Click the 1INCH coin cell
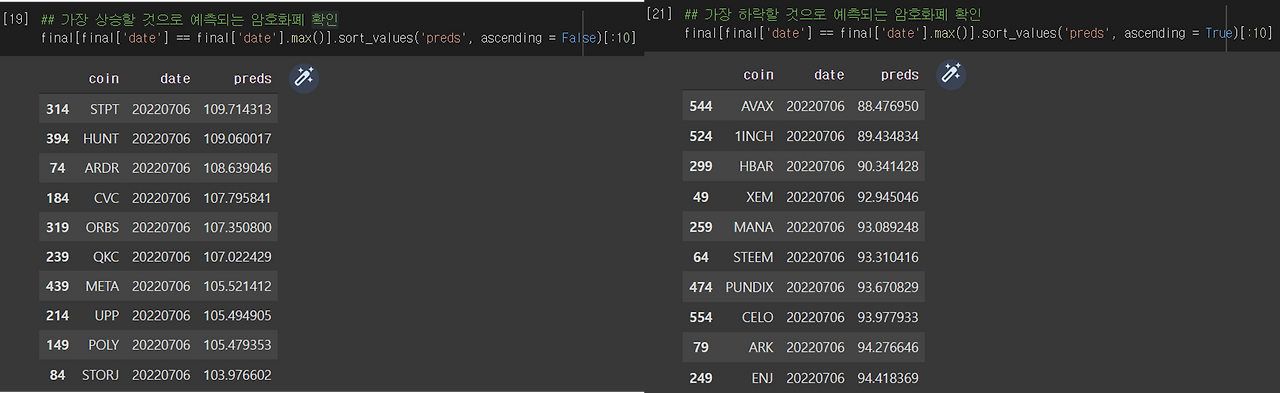1280x393 pixels. pos(755,136)
